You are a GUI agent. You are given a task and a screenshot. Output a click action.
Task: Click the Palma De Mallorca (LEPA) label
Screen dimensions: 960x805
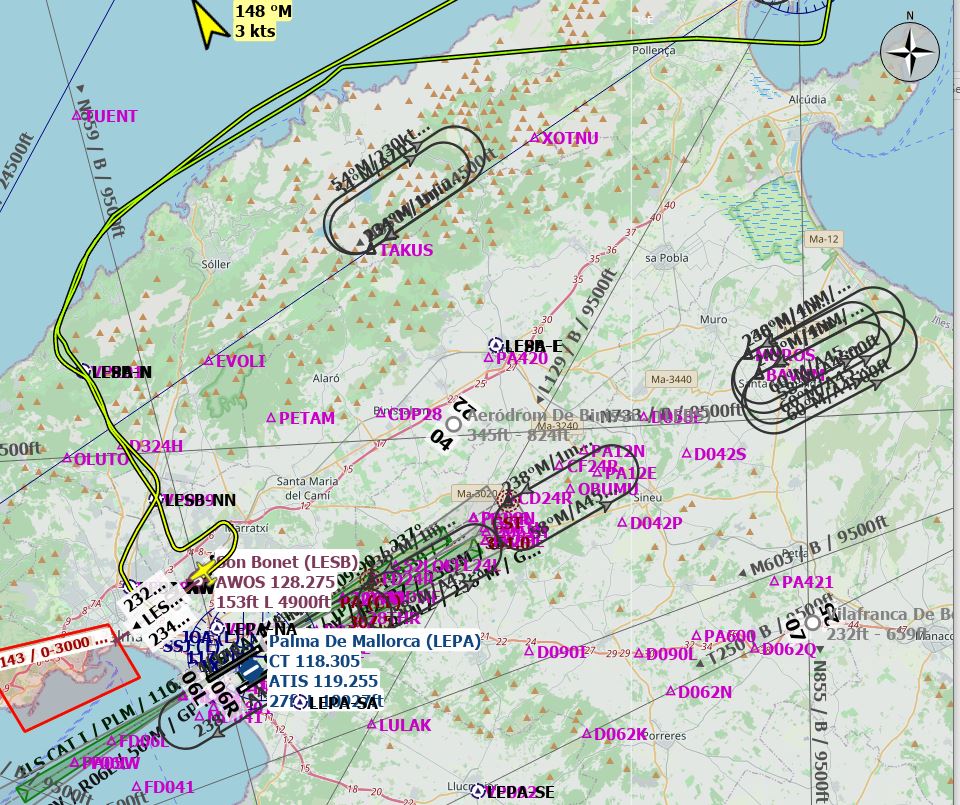pos(373,641)
